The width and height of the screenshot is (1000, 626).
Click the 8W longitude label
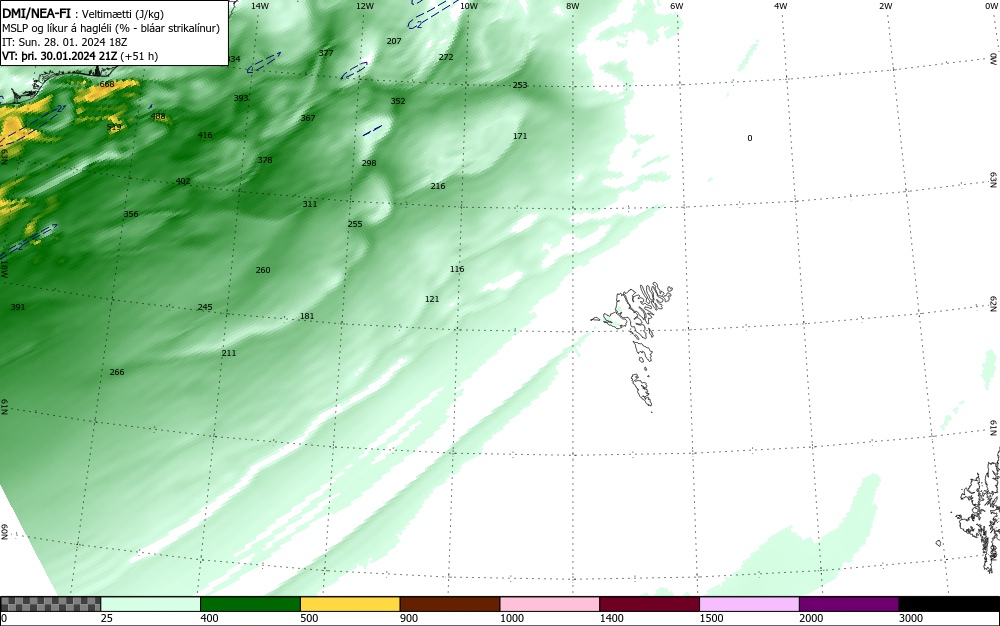(x=573, y=6)
